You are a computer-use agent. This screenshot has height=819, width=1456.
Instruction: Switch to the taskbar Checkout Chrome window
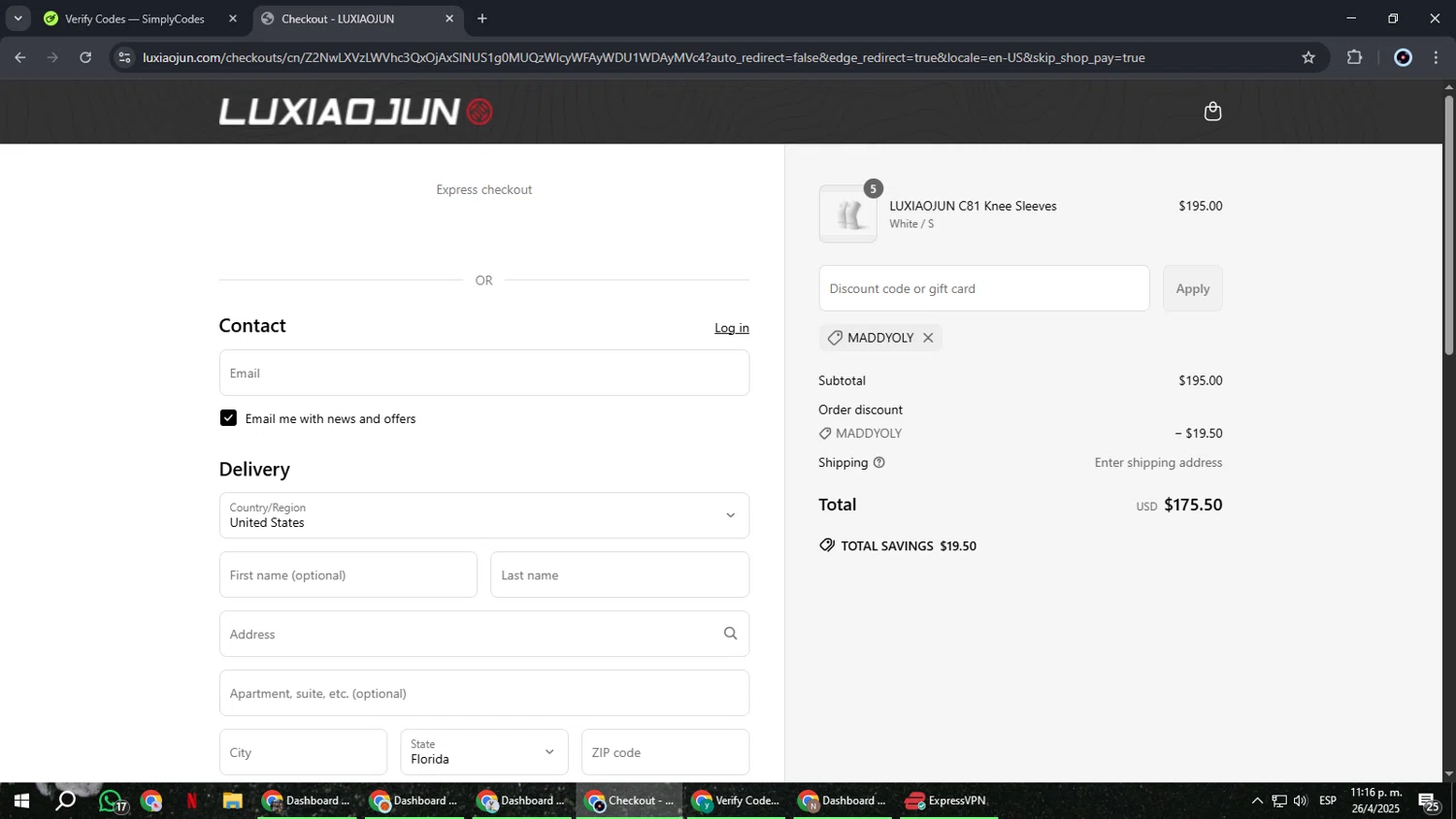629,802
